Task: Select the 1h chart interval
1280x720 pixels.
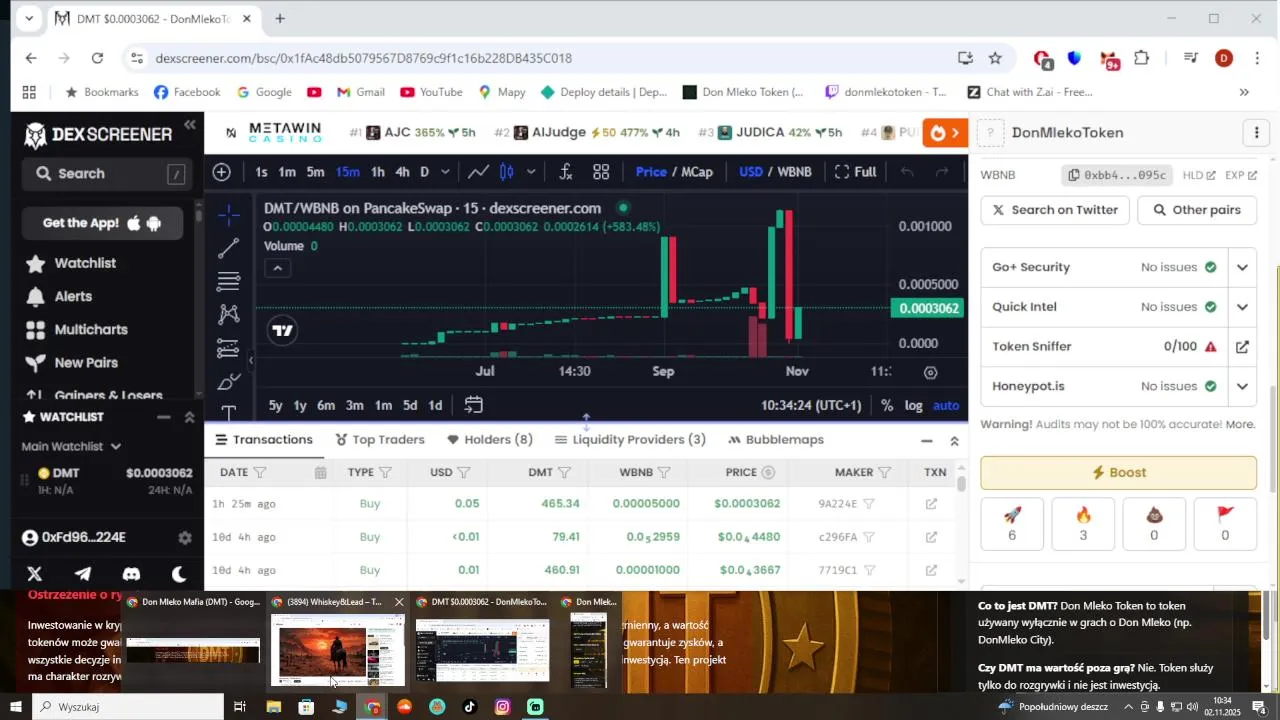Action: point(378,172)
